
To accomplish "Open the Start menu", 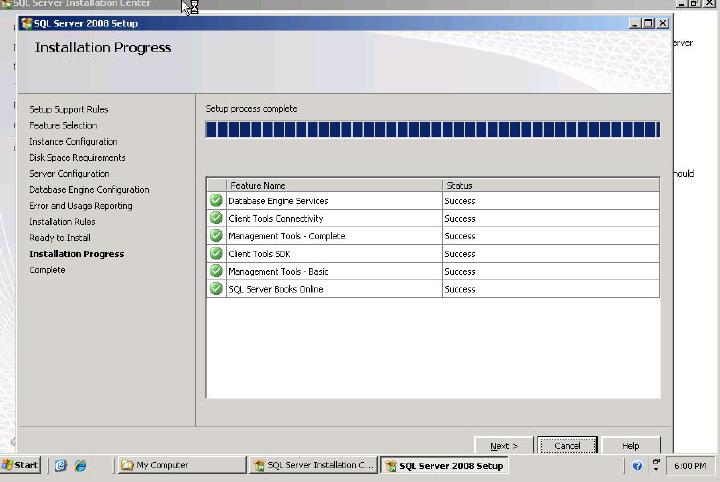I will (x=20, y=465).
